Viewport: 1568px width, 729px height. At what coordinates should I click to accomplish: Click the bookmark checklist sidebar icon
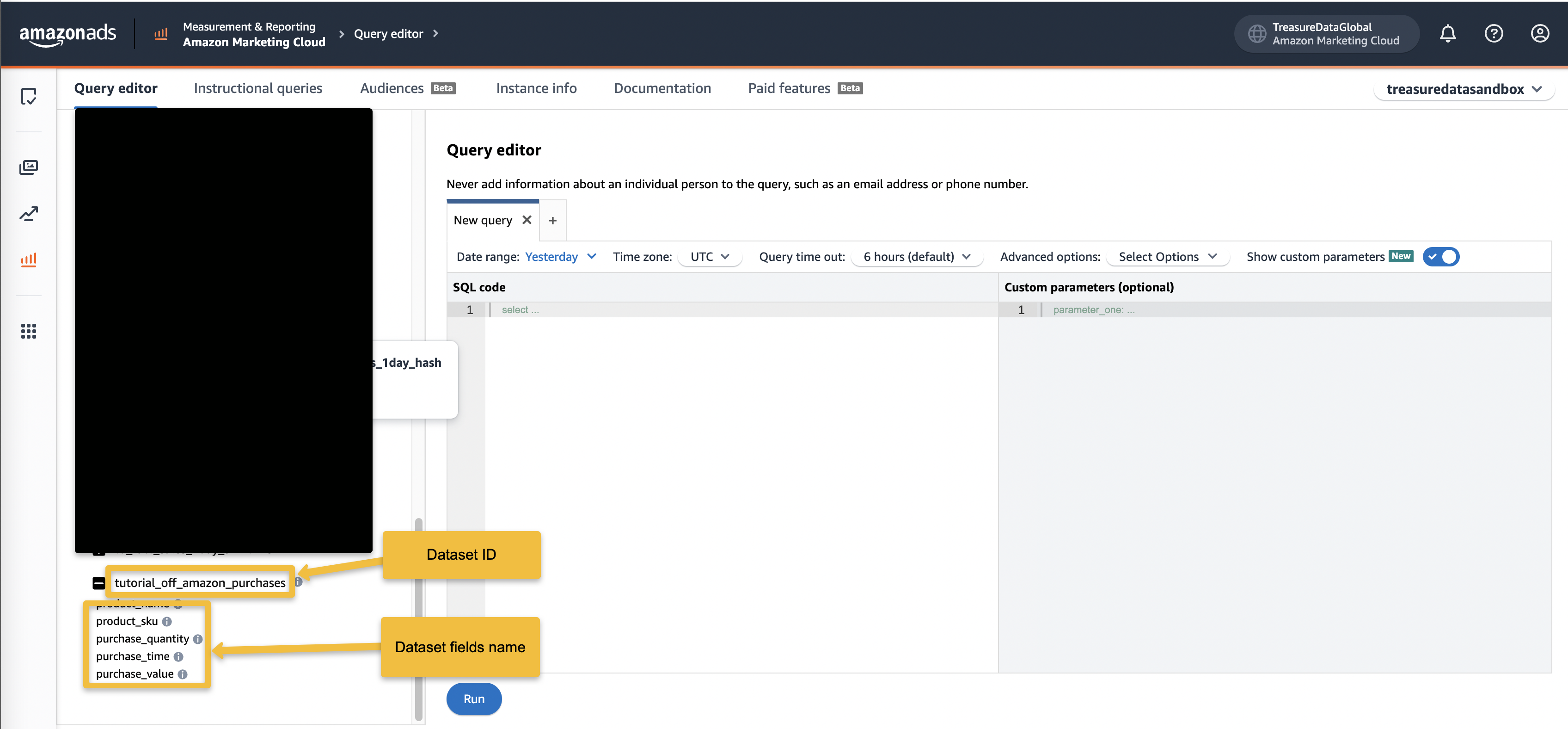[x=29, y=96]
